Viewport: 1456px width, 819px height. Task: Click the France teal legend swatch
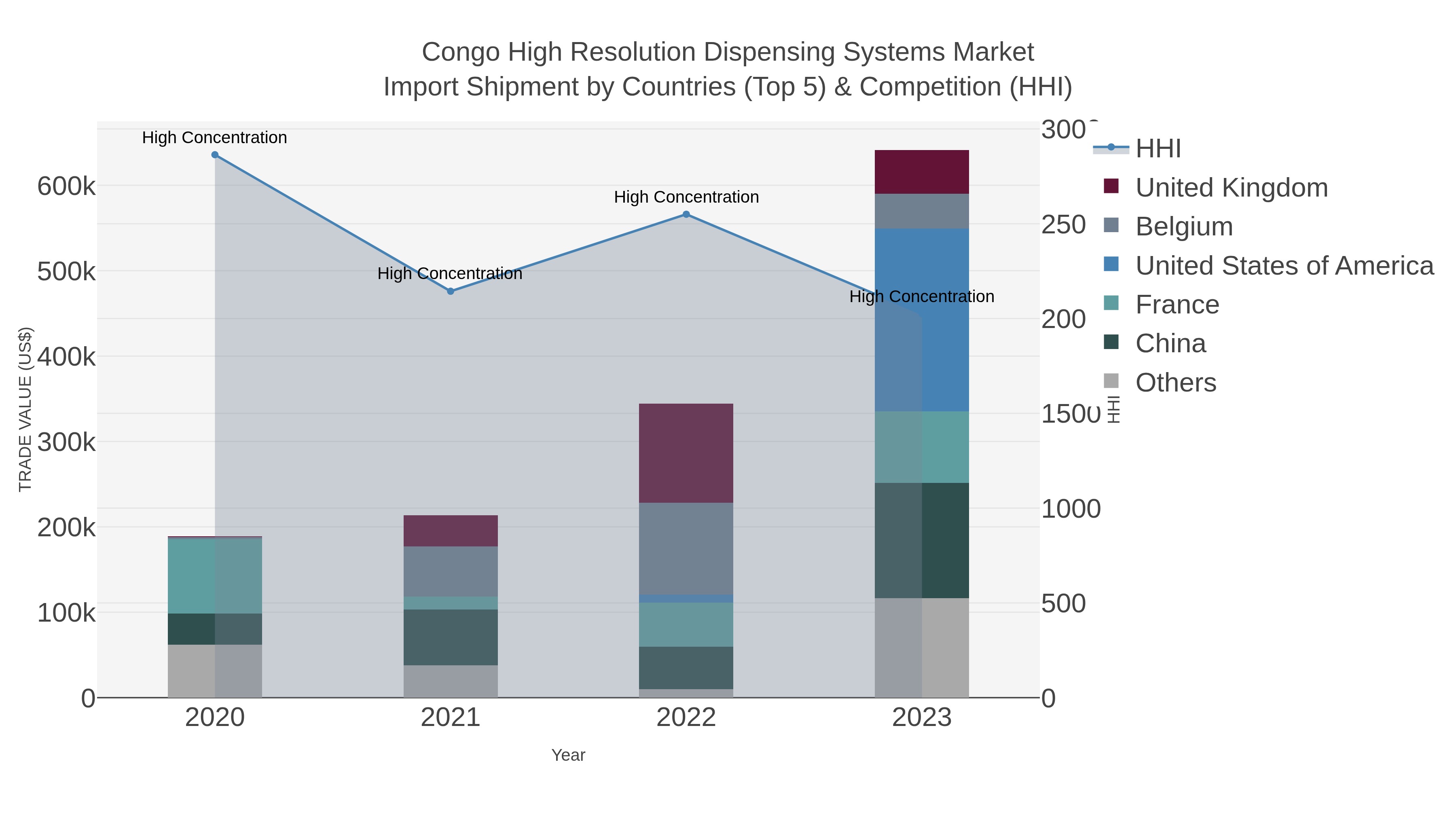pos(1111,303)
